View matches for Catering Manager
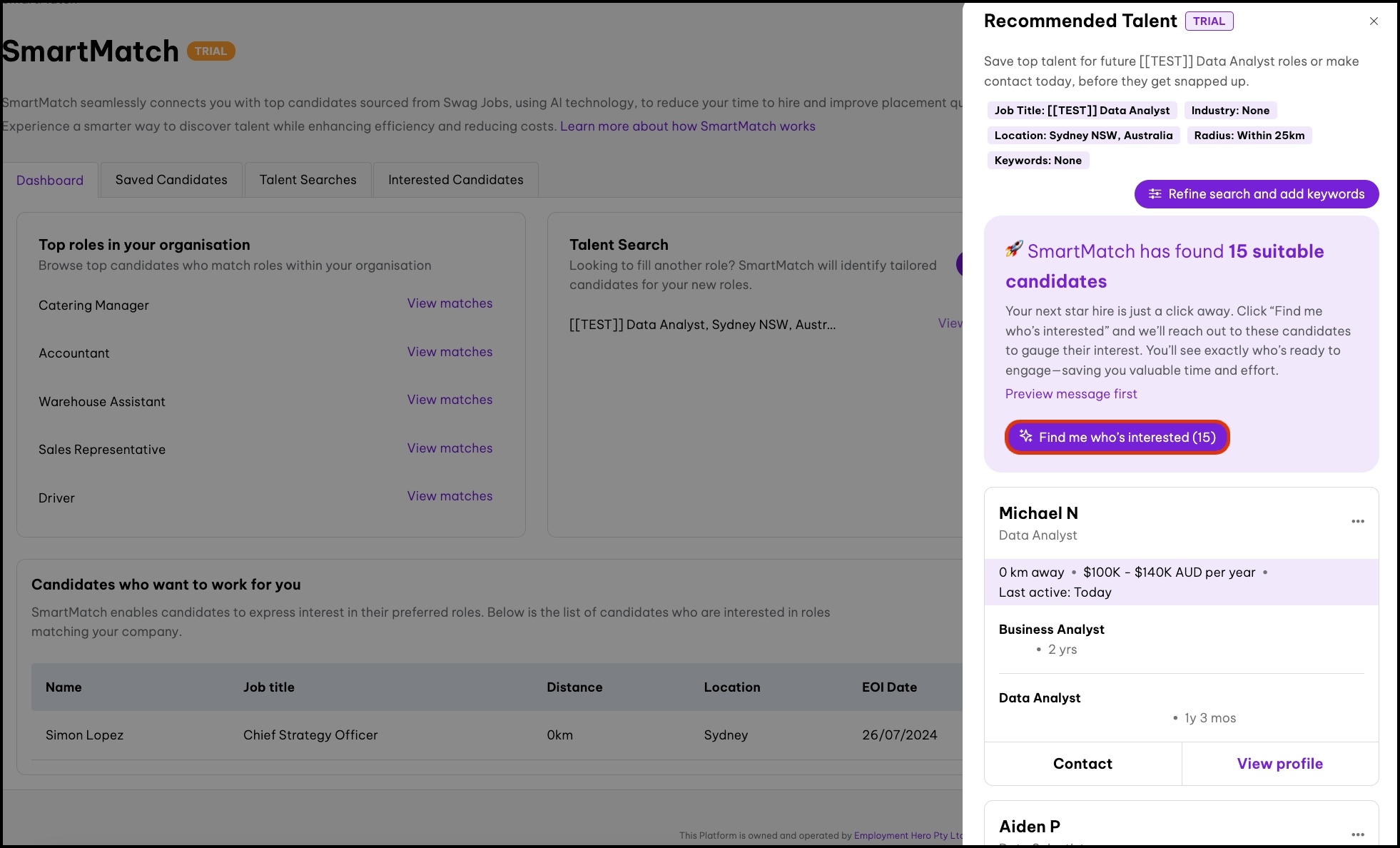The width and height of the screenshot is (1400, 848). tap(450, 303)
